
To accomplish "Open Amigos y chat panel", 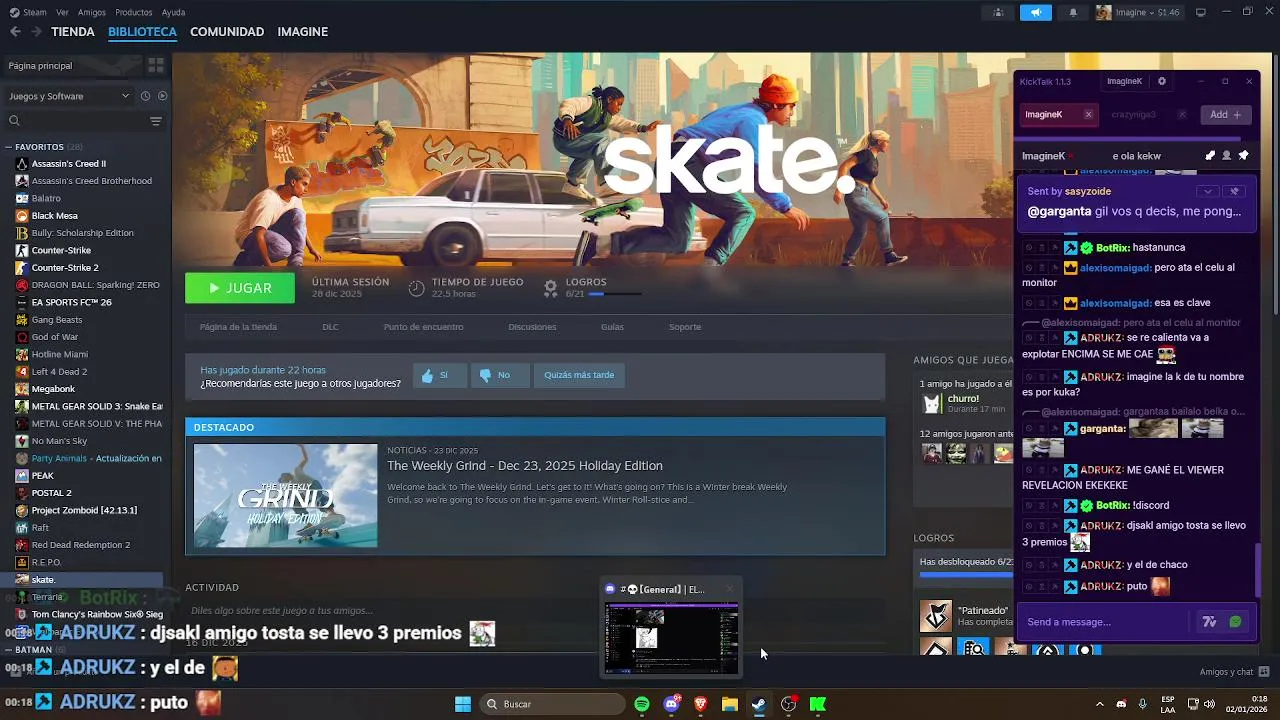I will coord(1235,672).
